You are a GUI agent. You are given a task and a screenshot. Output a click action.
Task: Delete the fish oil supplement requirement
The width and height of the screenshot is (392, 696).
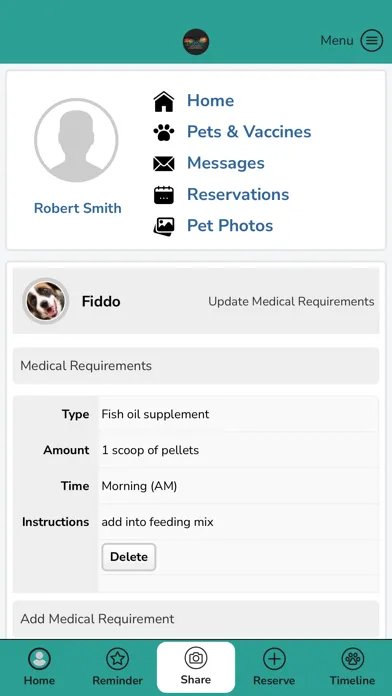pos(129,557)
